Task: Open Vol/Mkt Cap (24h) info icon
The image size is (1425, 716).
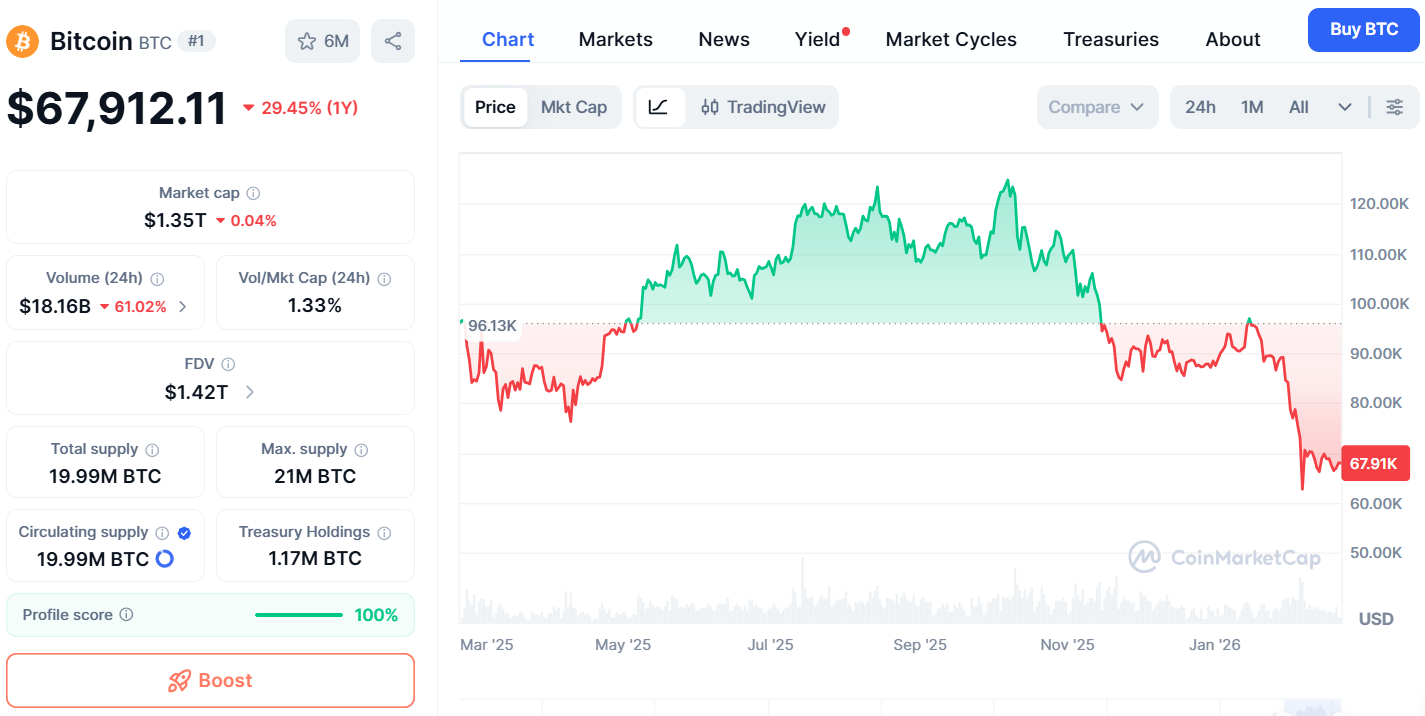Action: [384, 279]
